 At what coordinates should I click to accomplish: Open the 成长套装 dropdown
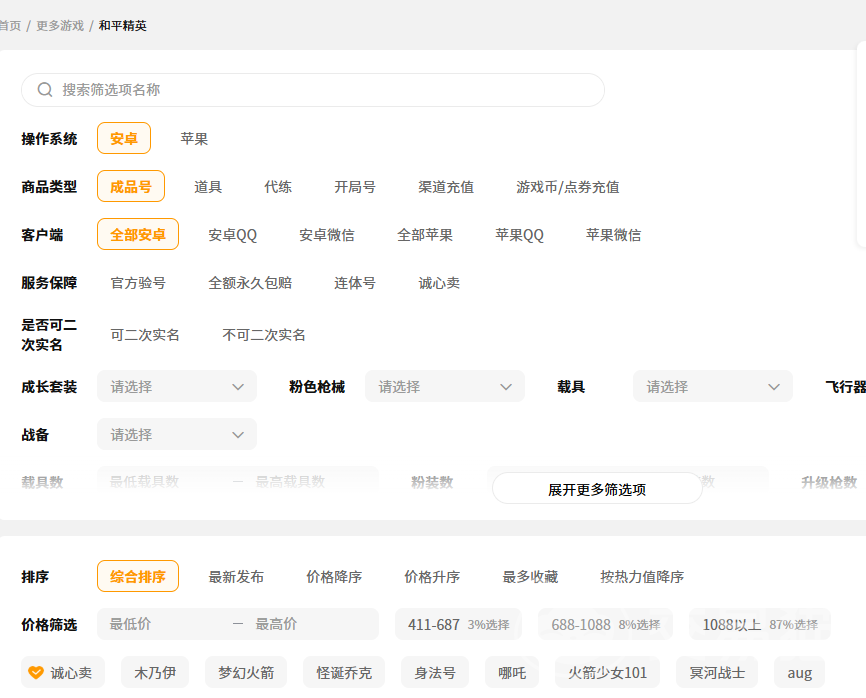[x=177, y=387]
